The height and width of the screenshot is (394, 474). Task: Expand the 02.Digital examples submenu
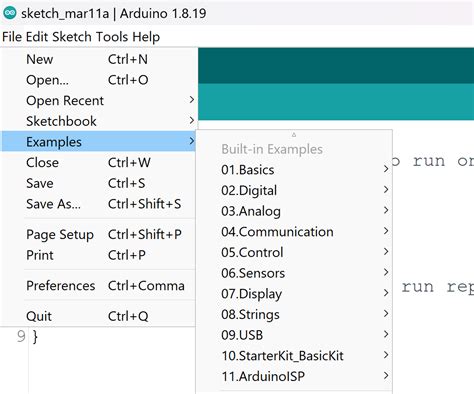[x=294, y=190]
